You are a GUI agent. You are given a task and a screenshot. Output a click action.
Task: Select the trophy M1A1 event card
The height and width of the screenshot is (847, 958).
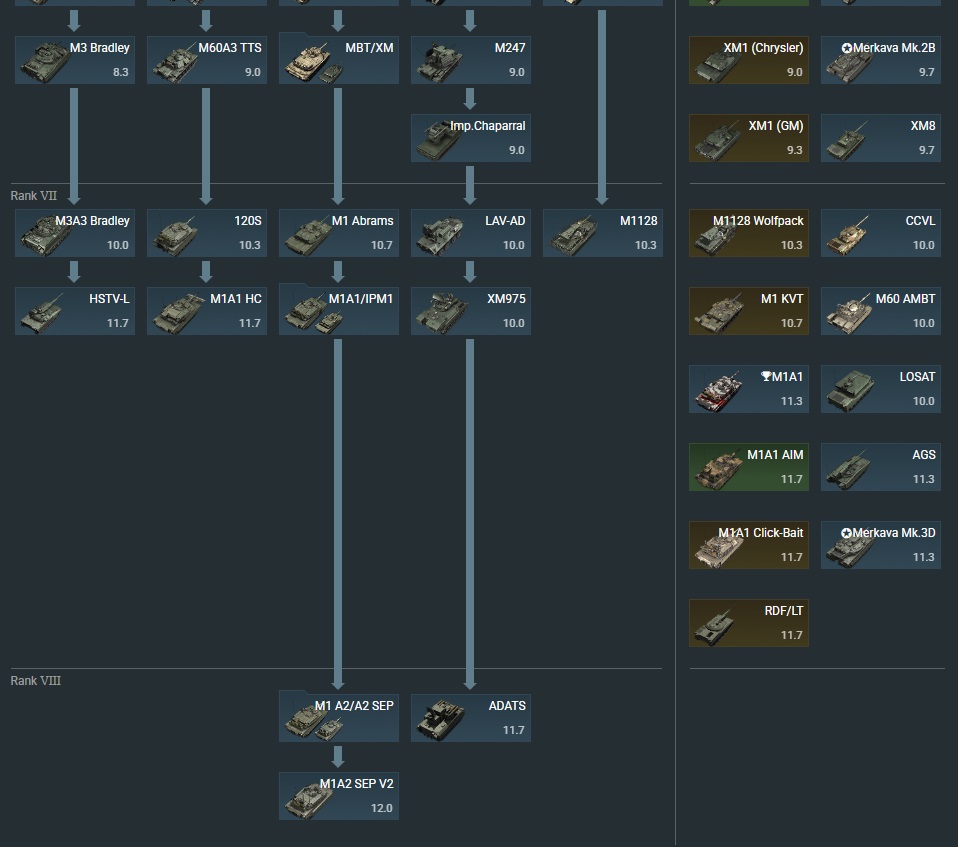748,389
